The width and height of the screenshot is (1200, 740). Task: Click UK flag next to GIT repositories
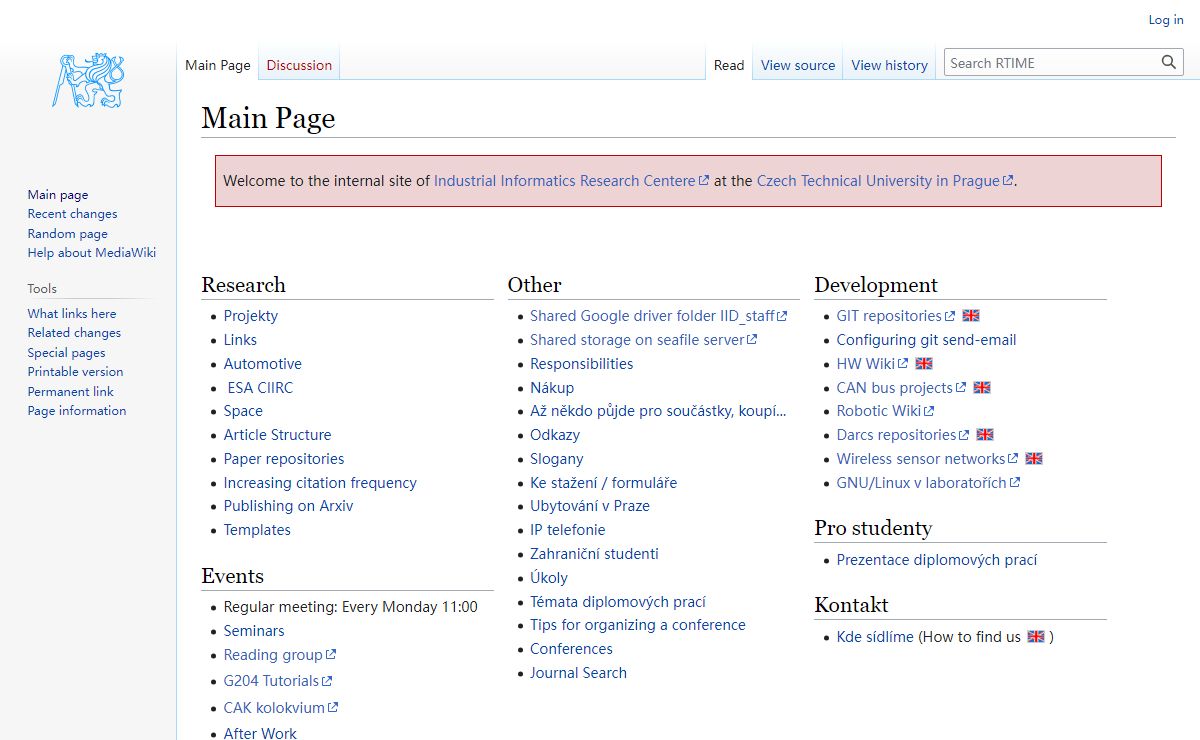[971, 316]
